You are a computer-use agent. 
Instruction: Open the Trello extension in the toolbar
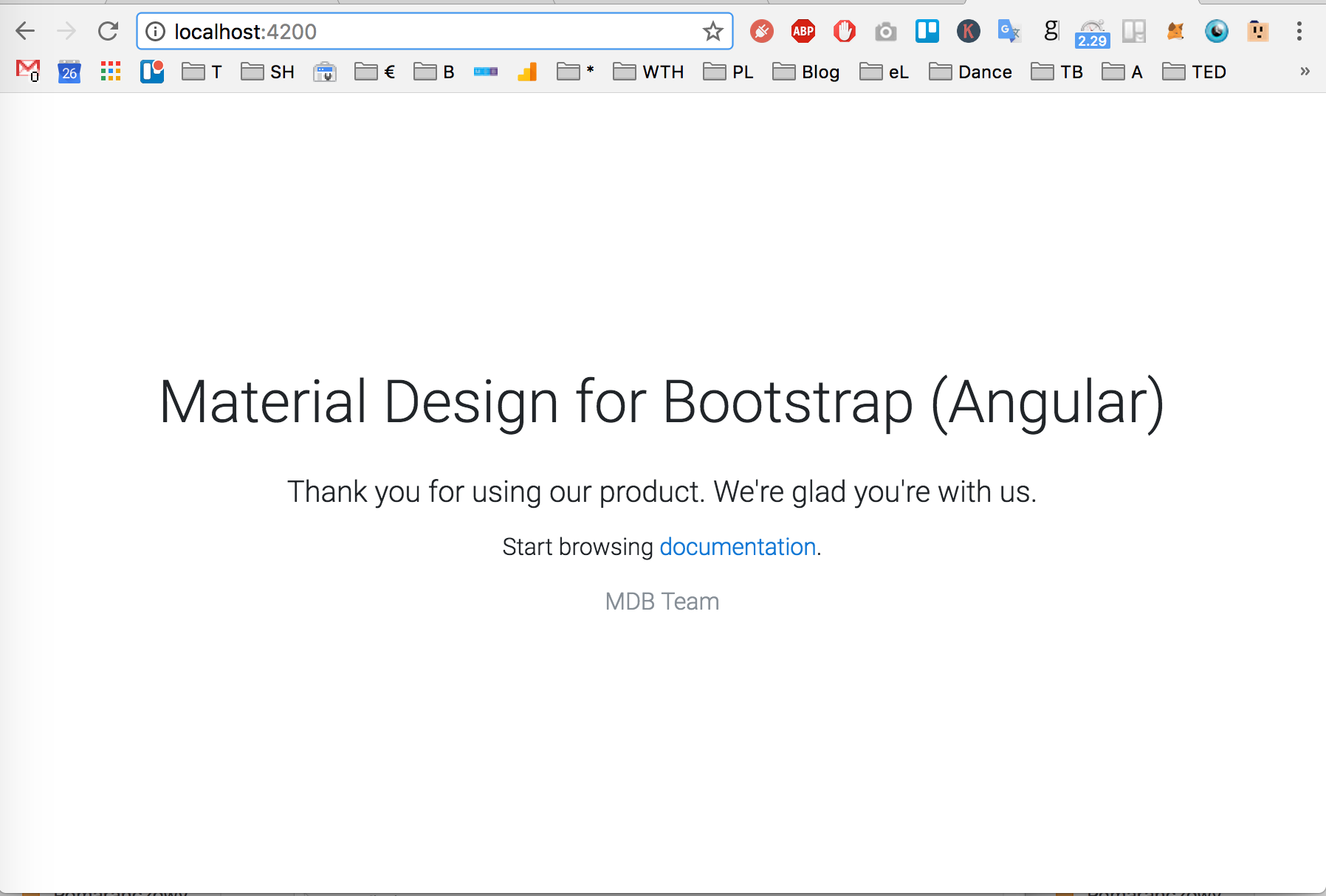(x=927, y=31)
